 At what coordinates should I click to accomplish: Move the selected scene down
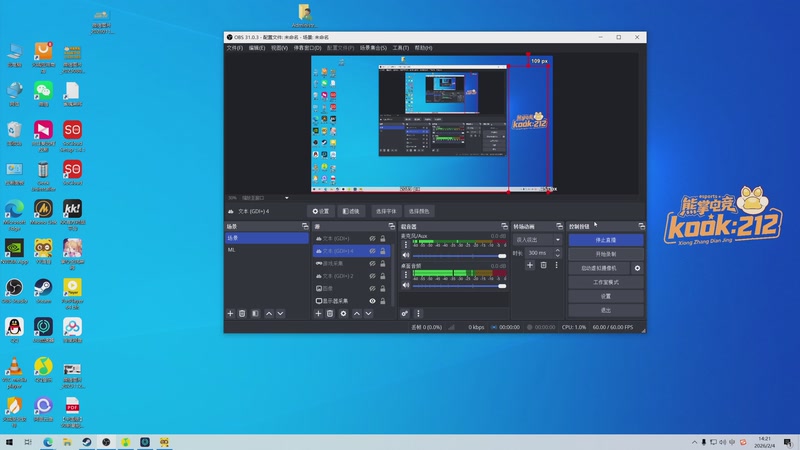(280, 313)
